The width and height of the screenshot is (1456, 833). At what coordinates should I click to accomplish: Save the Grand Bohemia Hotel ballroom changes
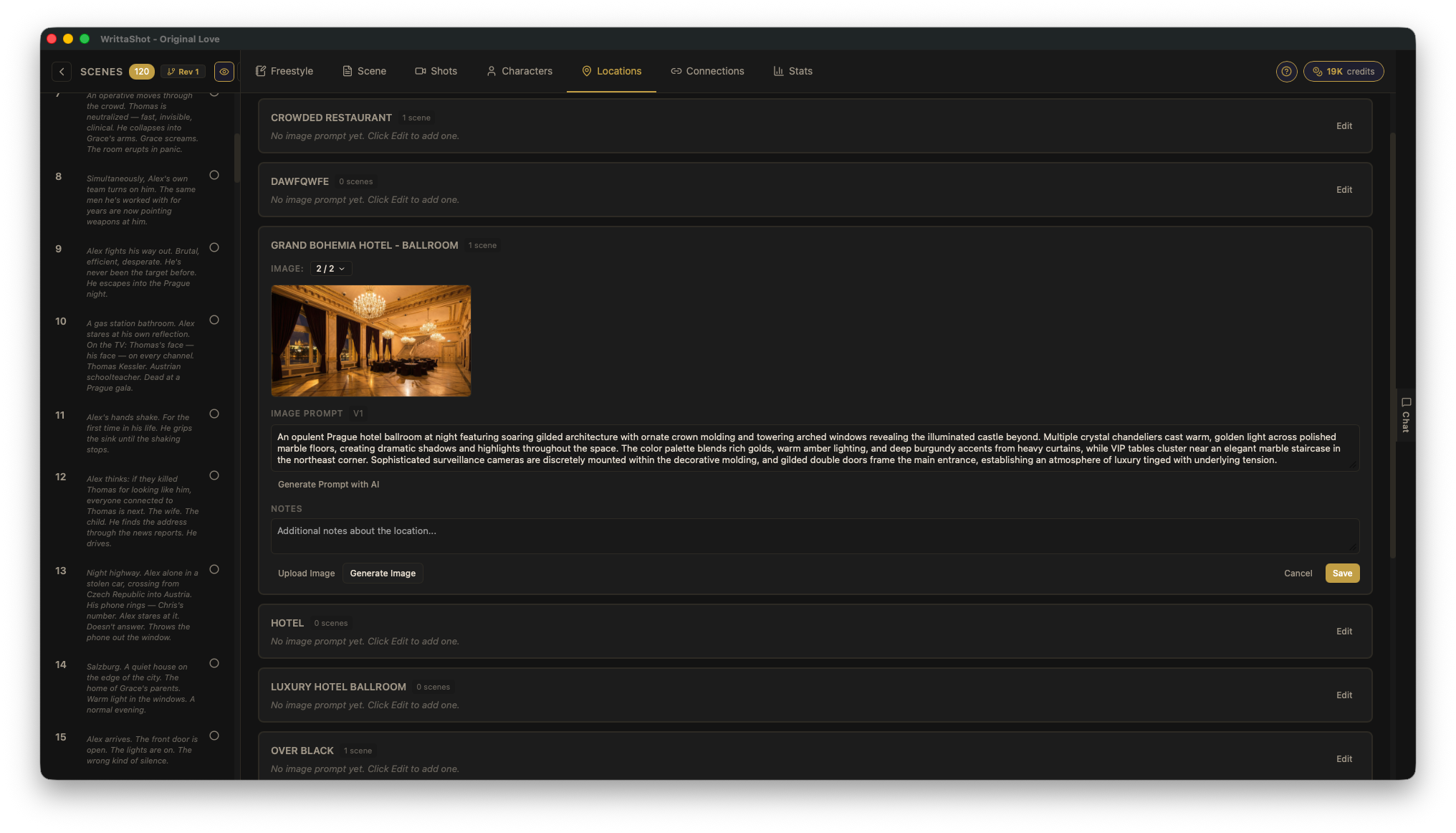coord(1341,573)
